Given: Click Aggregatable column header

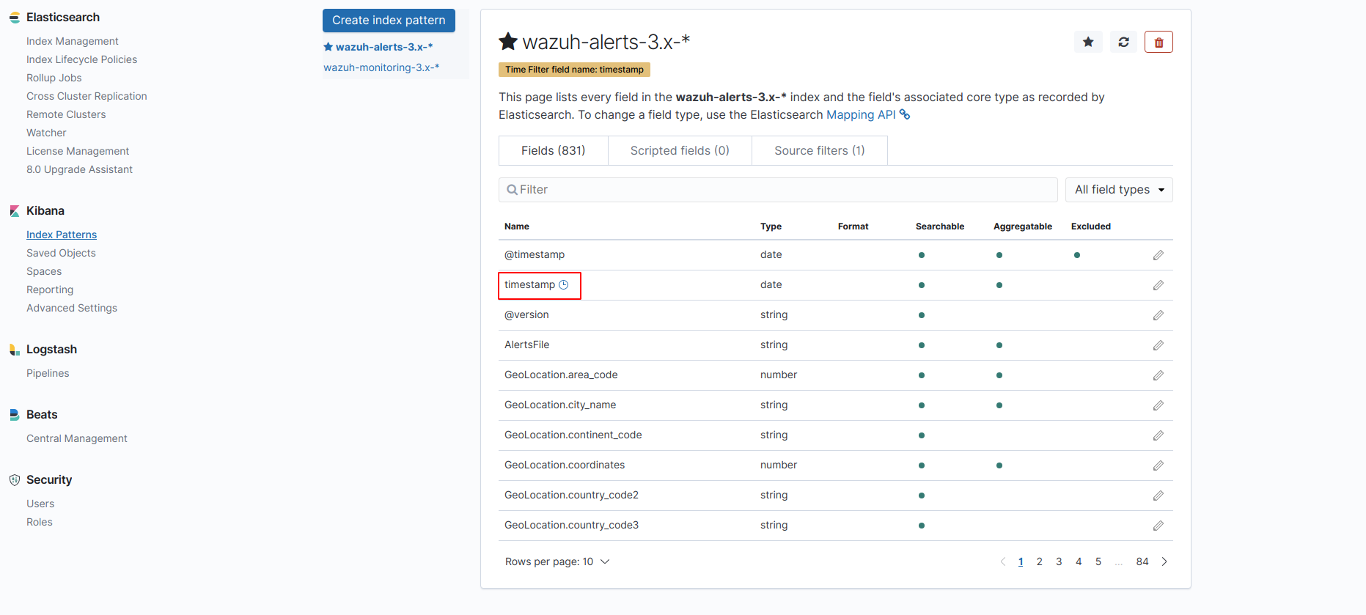Looking at the screenshot, I should 1023,227.
